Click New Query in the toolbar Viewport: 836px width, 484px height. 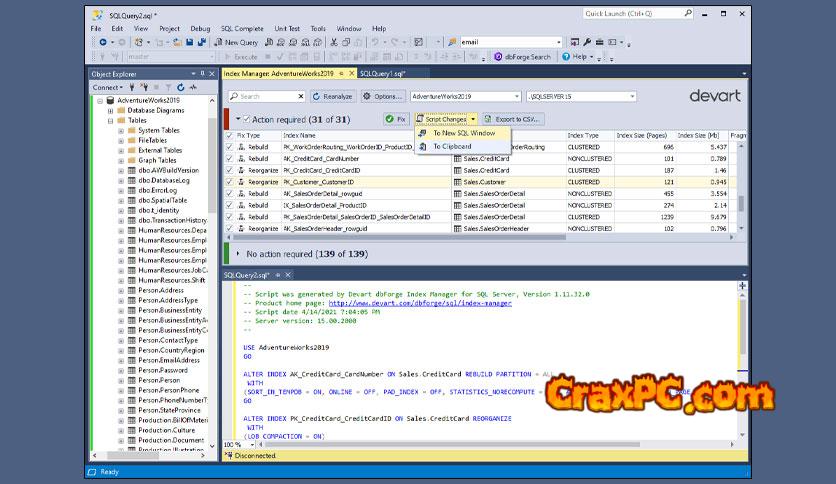236,42
